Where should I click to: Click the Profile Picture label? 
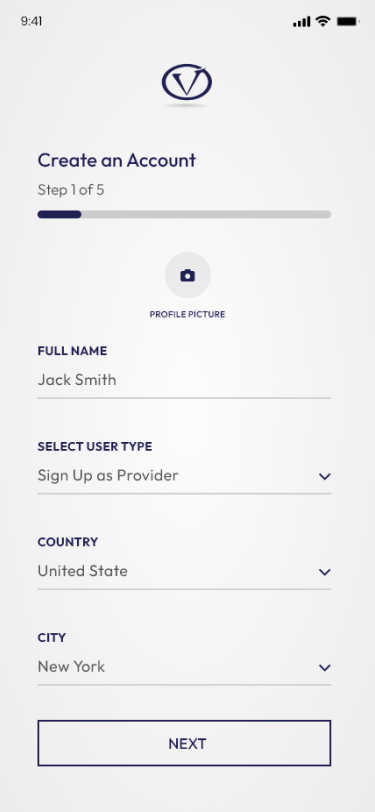pos(188,314)
